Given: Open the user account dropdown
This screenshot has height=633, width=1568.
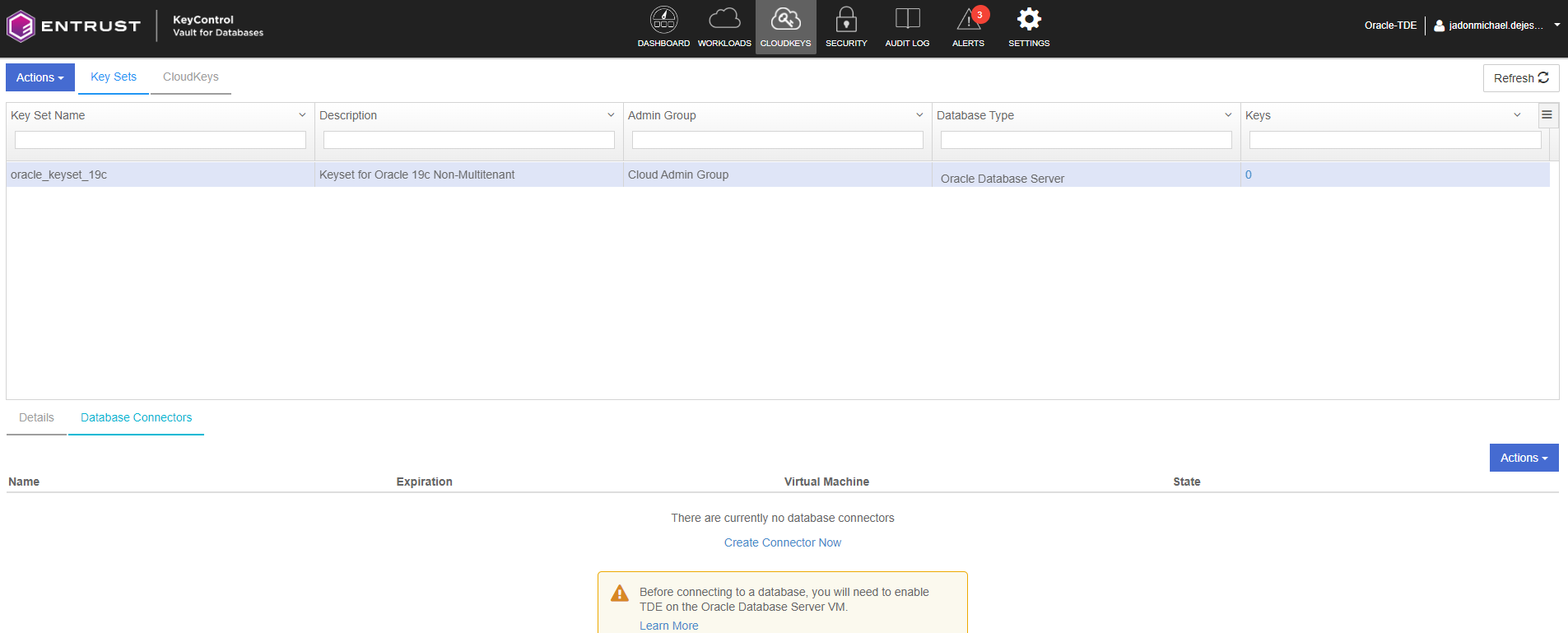Looking at the screenshot, I should (1496, 26).
